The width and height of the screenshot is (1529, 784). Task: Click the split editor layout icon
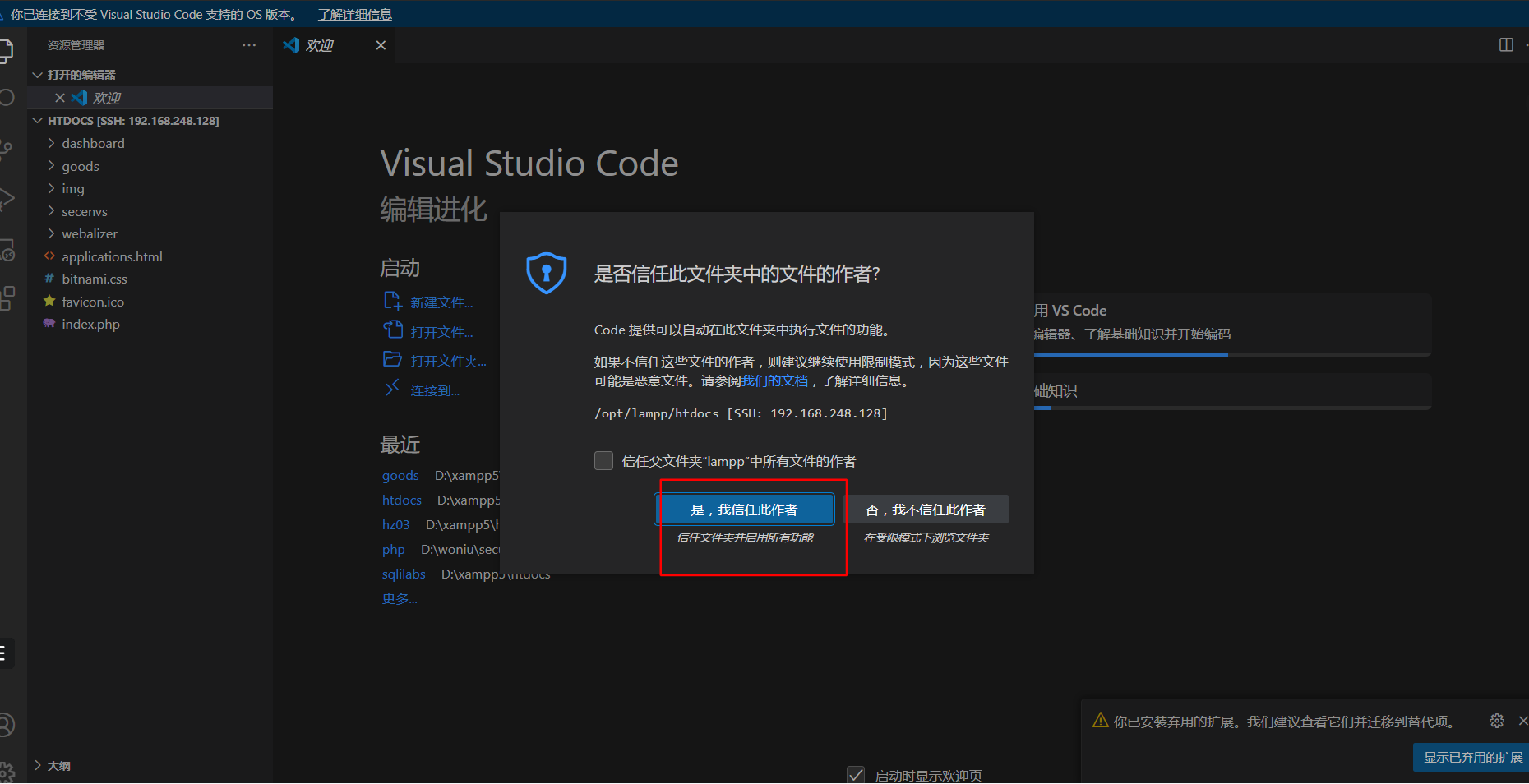(1506, 45)
